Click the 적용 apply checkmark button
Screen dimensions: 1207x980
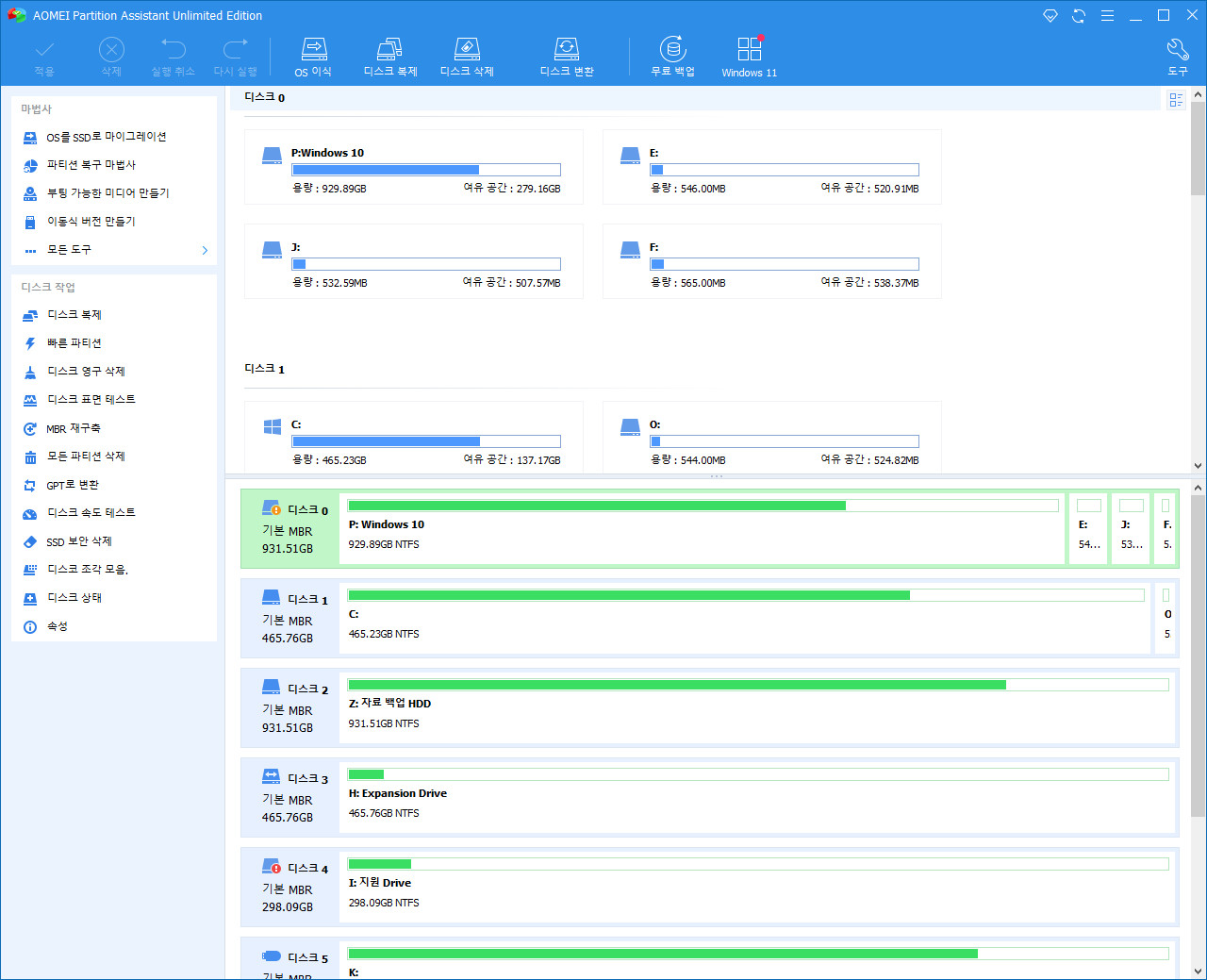coord(44,57)
